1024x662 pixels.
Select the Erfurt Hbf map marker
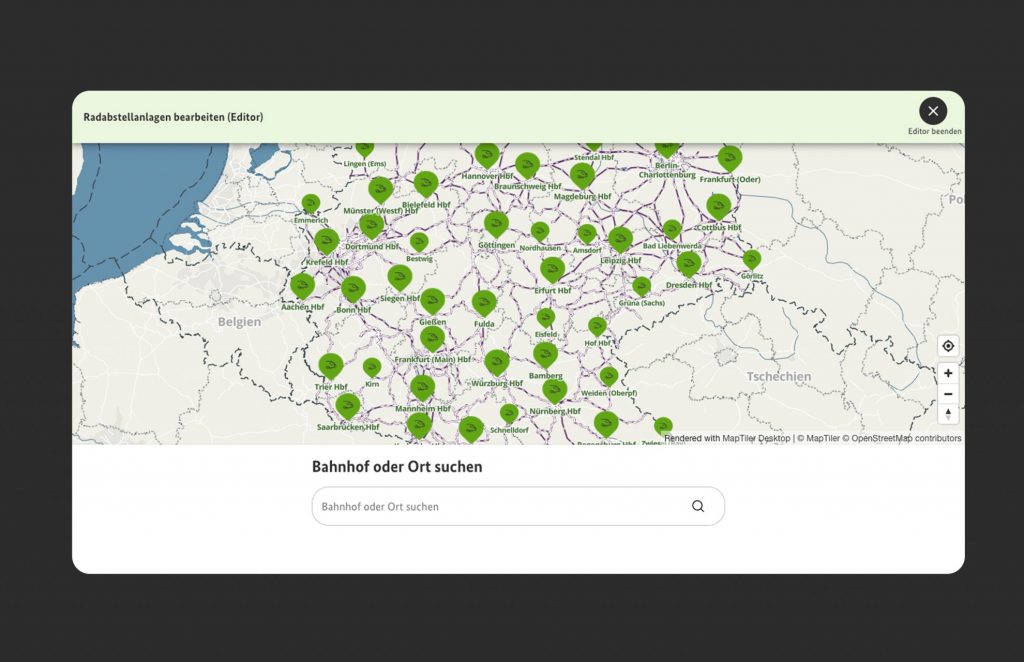552,270
